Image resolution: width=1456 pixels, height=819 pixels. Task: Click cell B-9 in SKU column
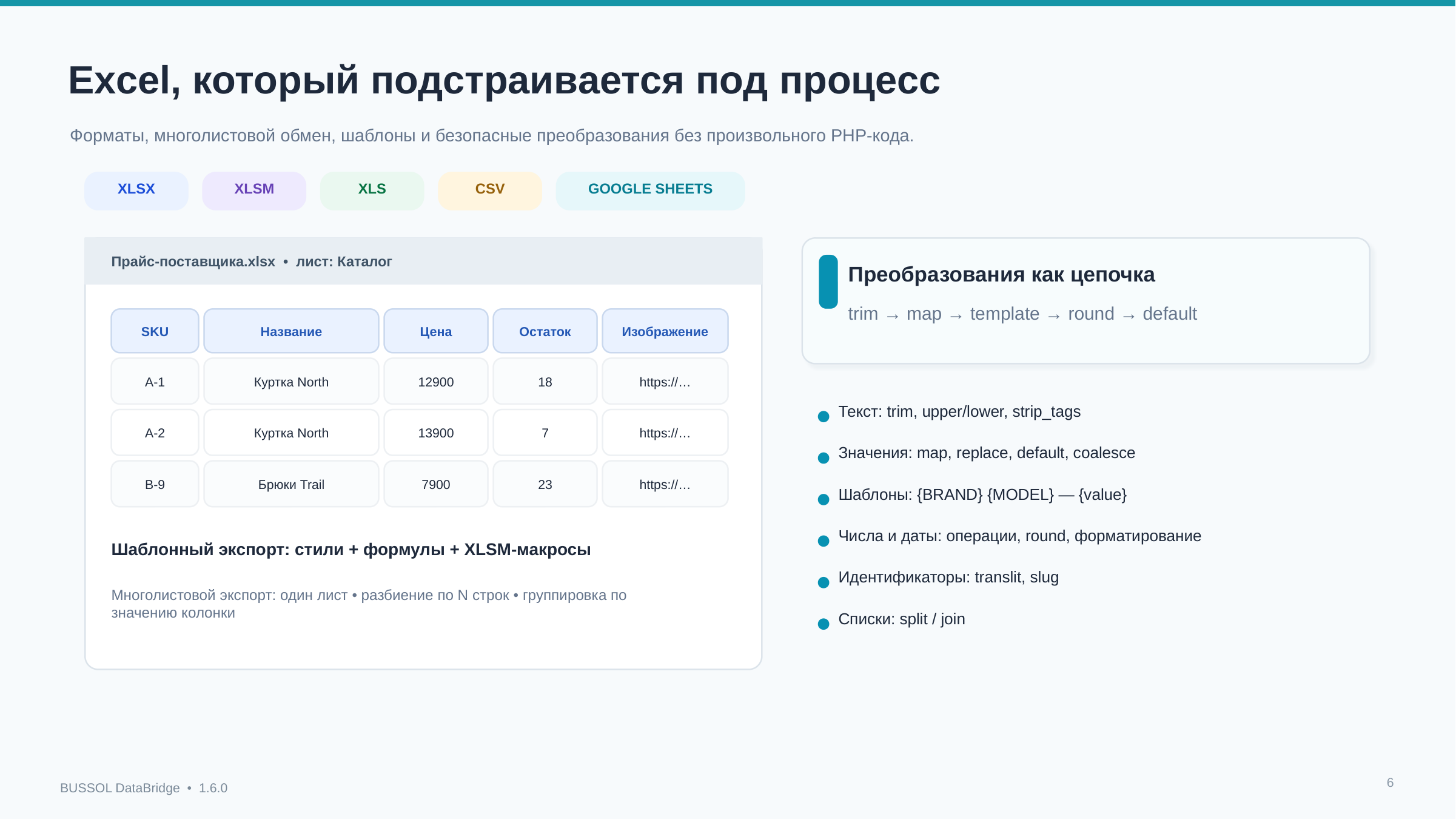pos(155,484)
